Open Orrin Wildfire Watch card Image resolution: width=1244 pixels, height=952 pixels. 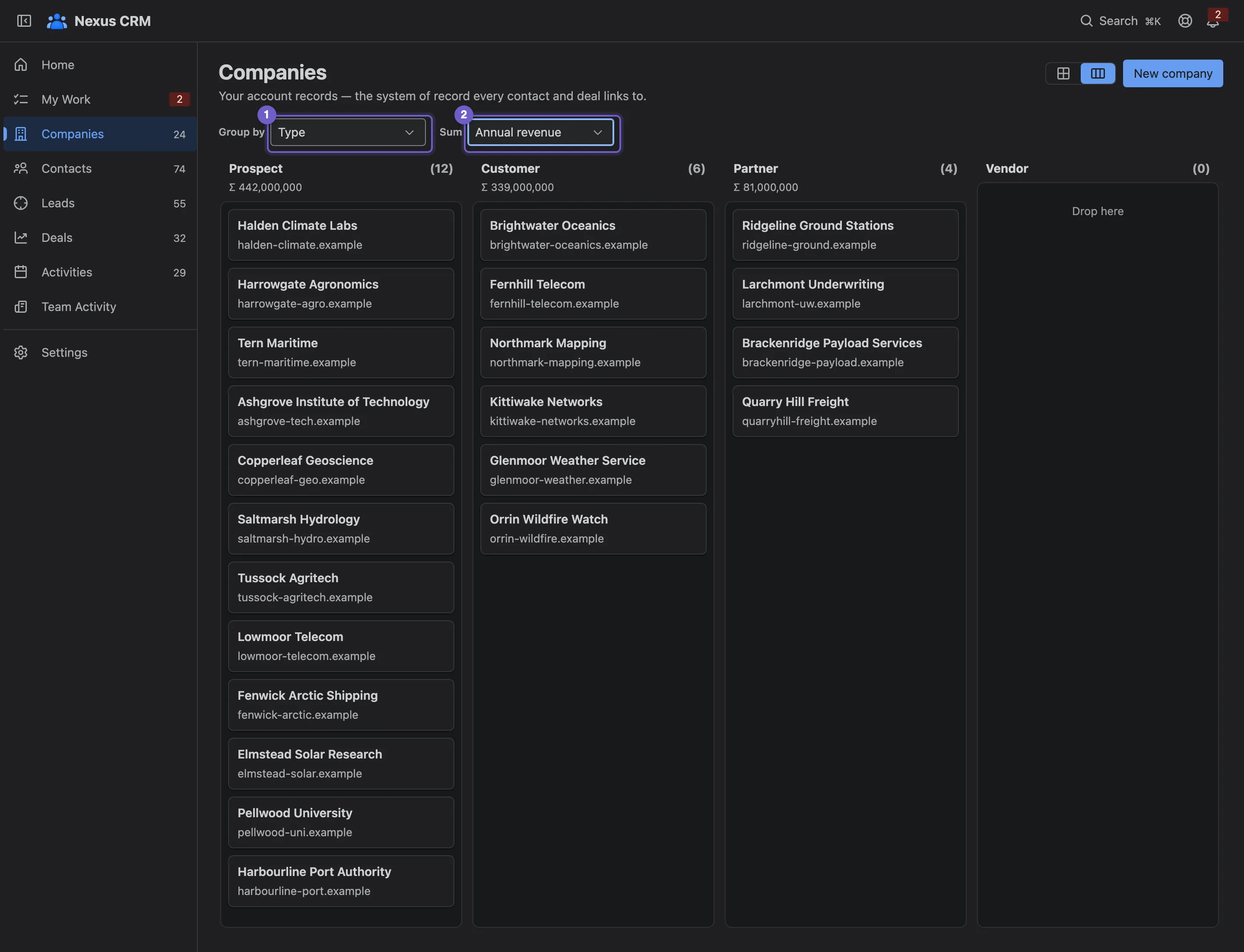tap(593, 529)
